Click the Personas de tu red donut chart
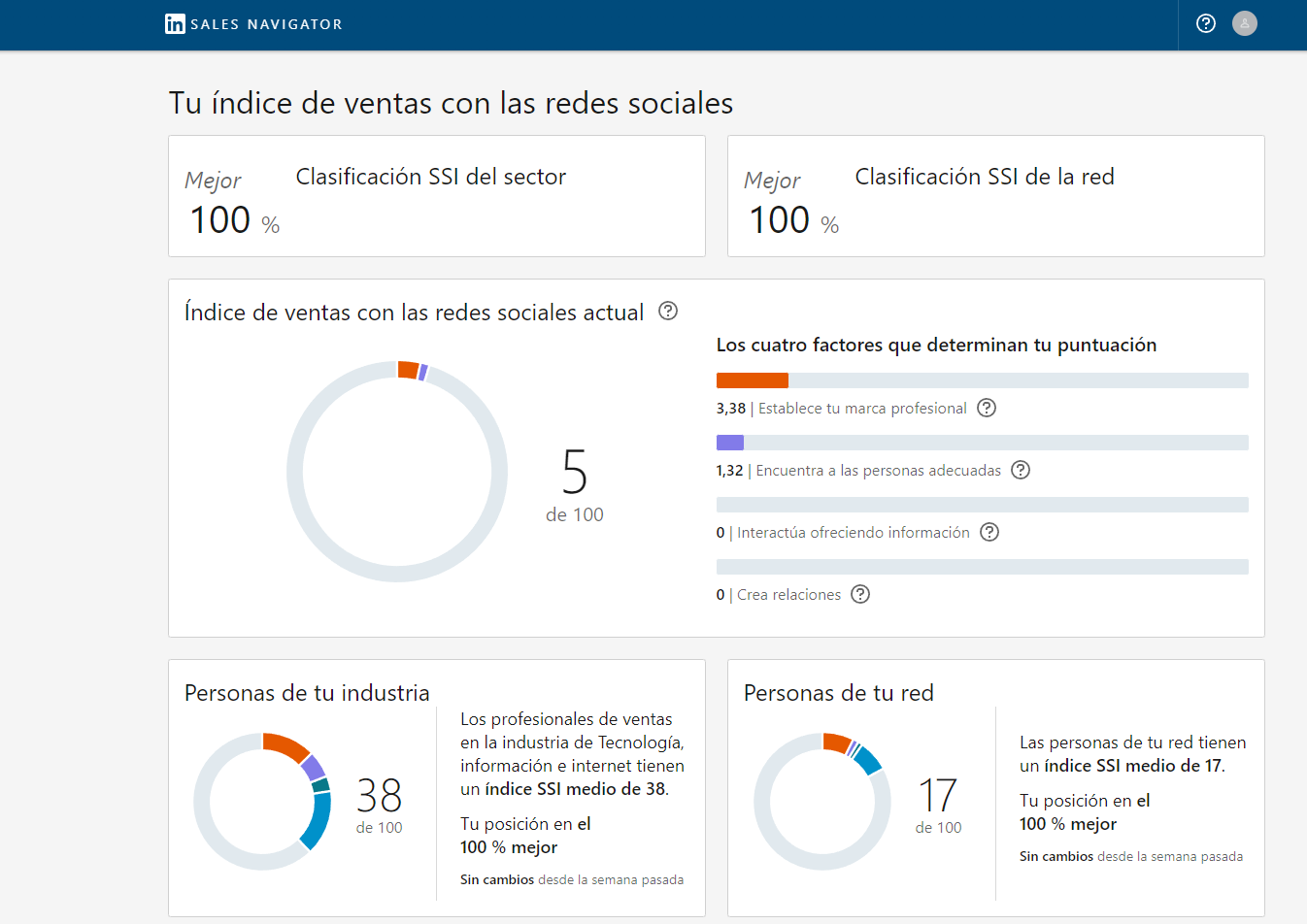 [x=821, y=802]
